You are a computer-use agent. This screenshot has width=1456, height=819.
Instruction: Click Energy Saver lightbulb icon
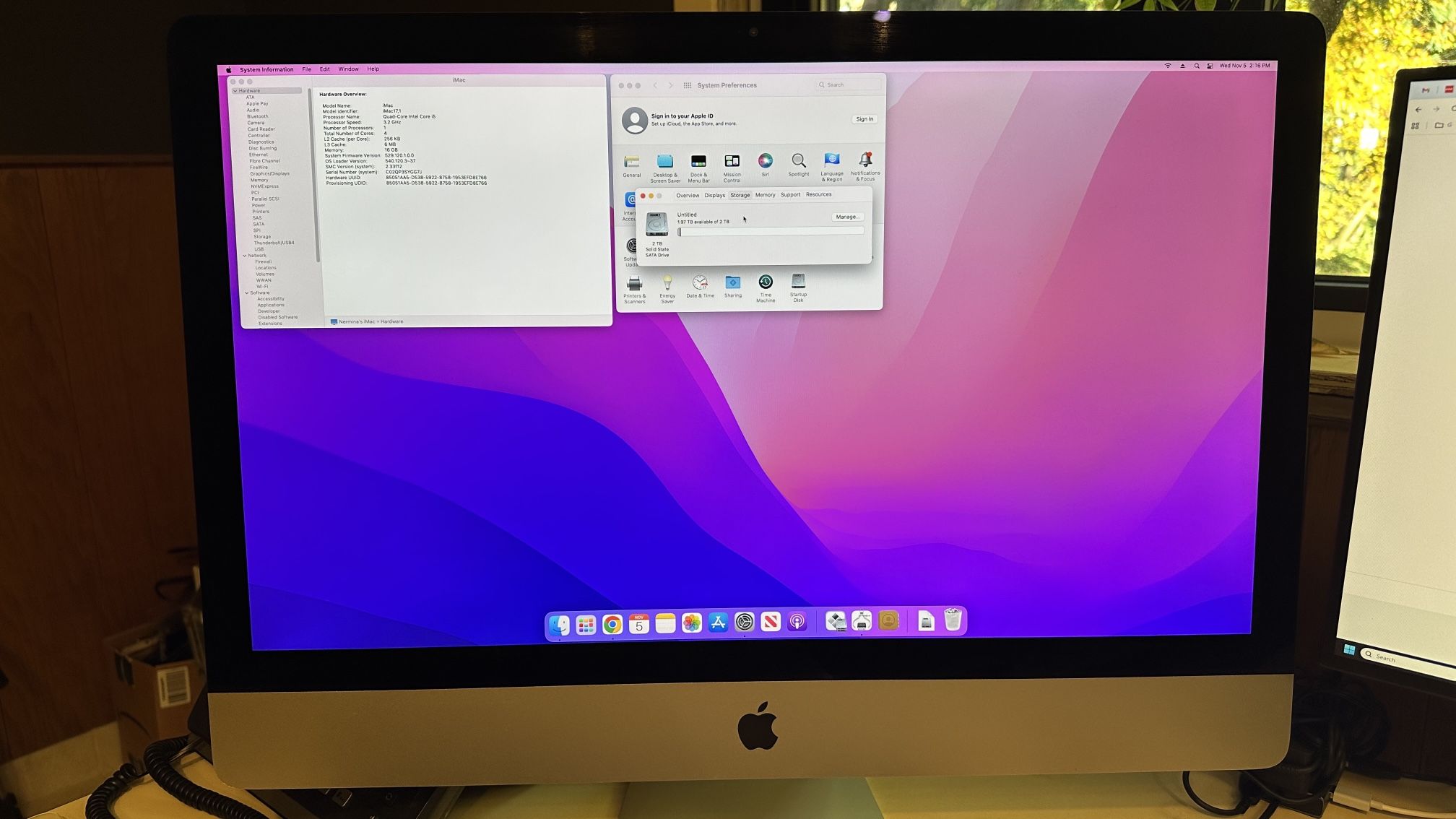click(667, 282)
